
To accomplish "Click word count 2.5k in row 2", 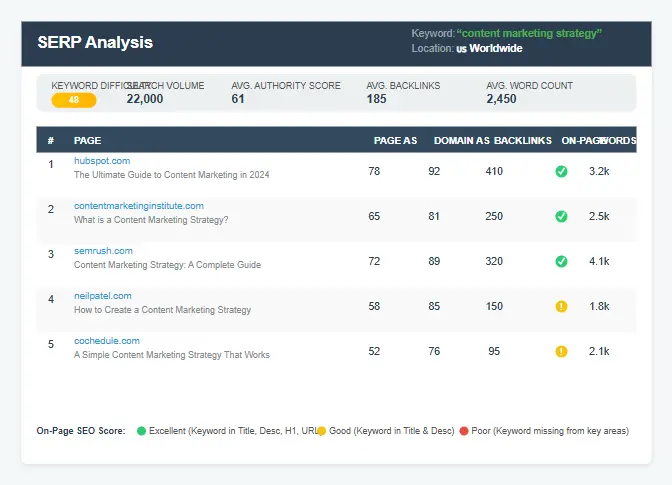I will point(599,216).
